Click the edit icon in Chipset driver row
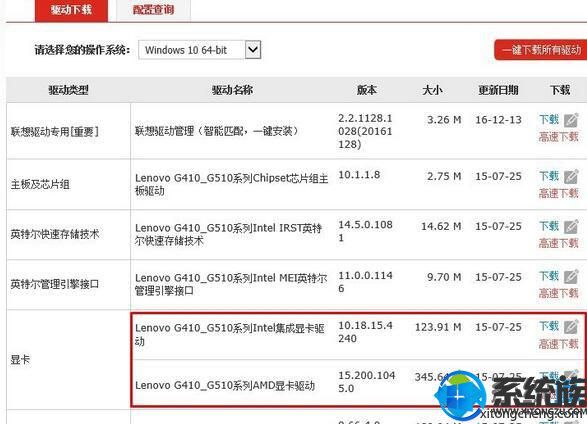The height and width of the screenshot is (424, 587). click(x=571, y=177)
